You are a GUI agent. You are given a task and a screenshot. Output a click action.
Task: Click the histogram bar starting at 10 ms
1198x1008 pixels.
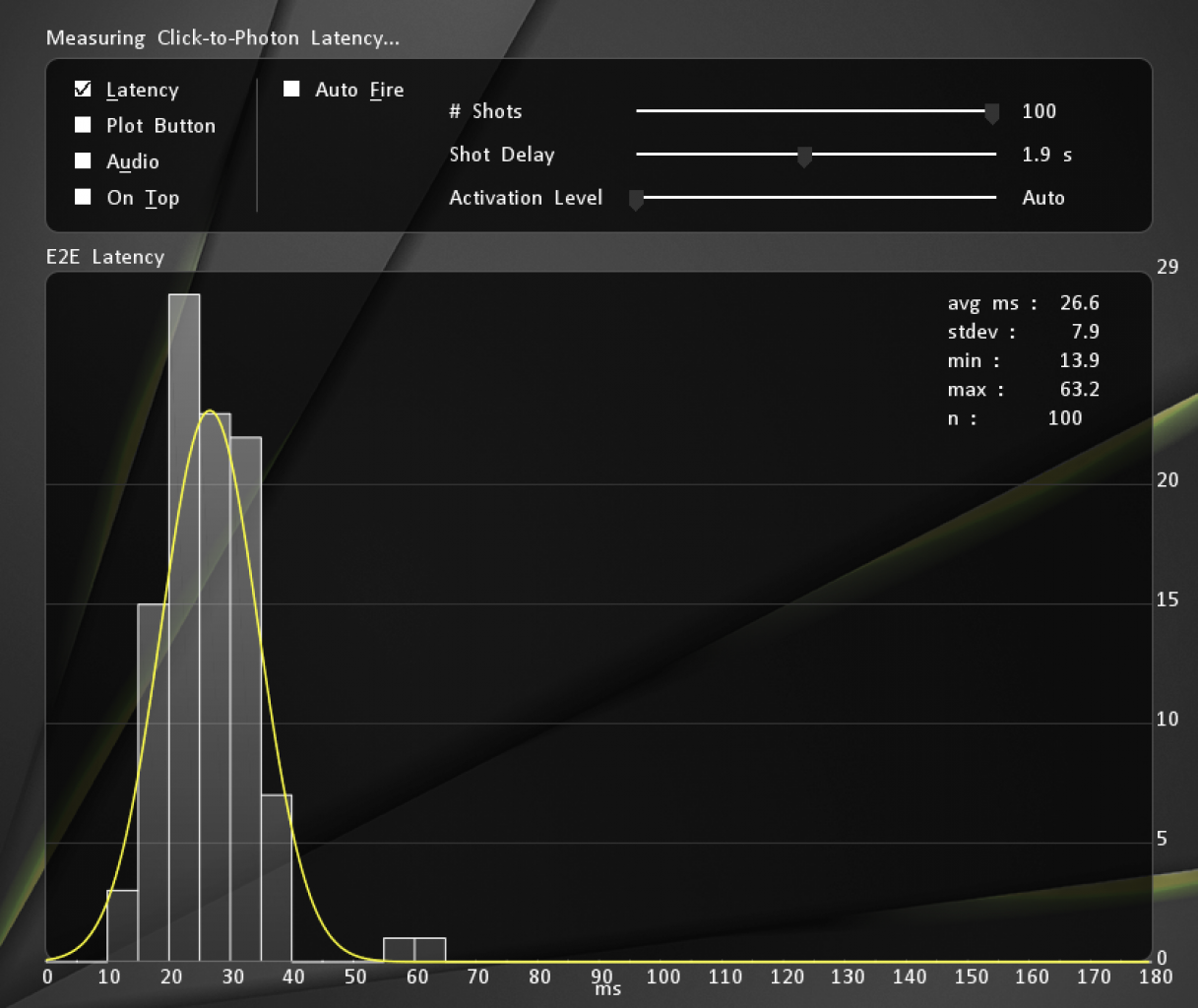click(x=122, y=925)
